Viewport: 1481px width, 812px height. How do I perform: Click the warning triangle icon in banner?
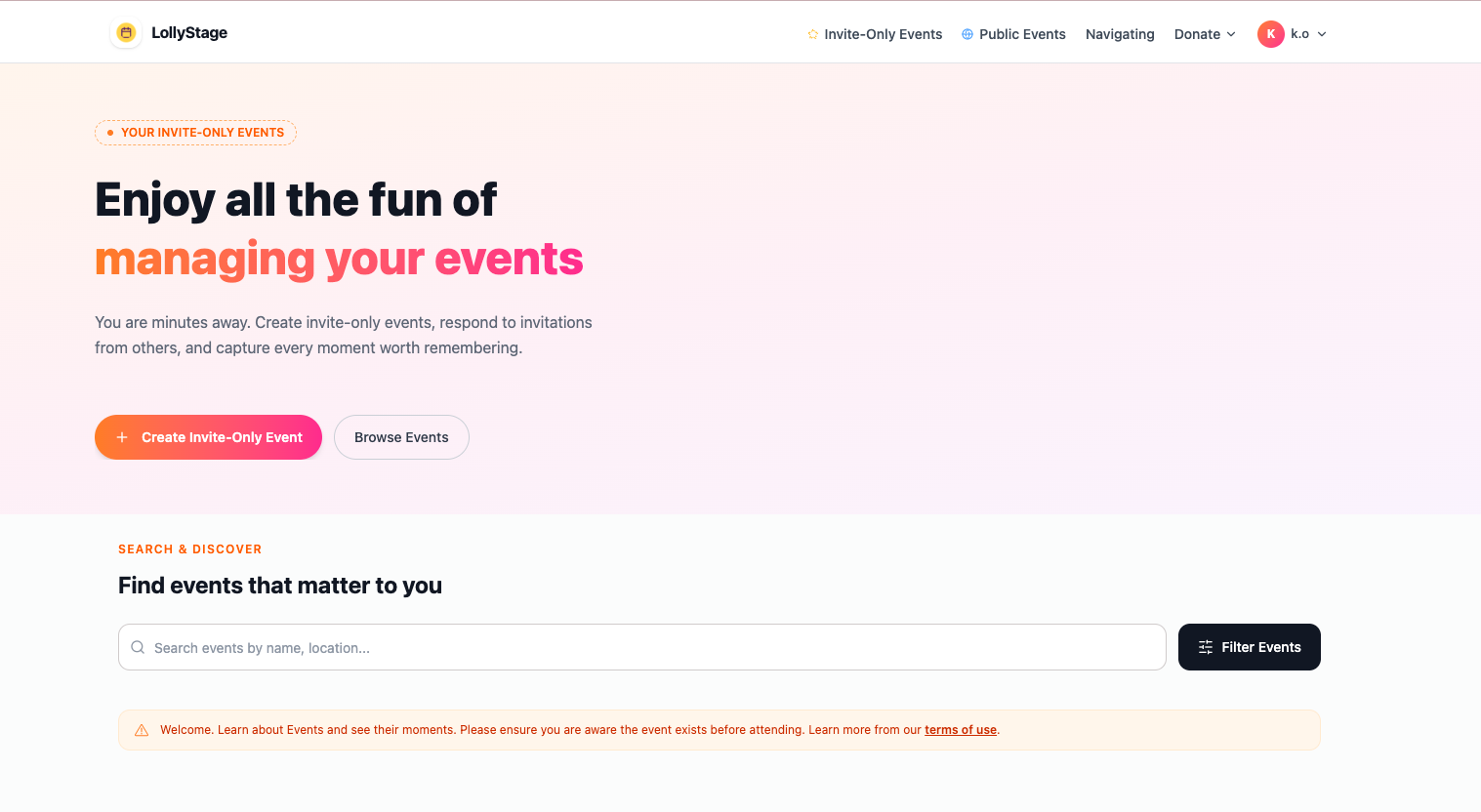tap(142, 730)
